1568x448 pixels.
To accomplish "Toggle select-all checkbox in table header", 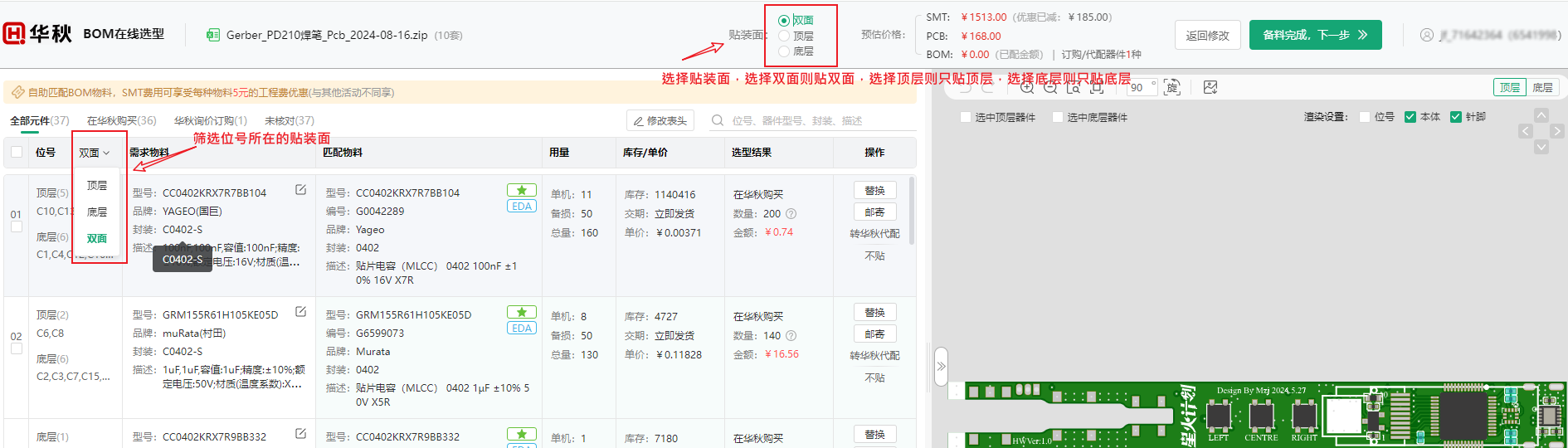I will tap(17, 152).
